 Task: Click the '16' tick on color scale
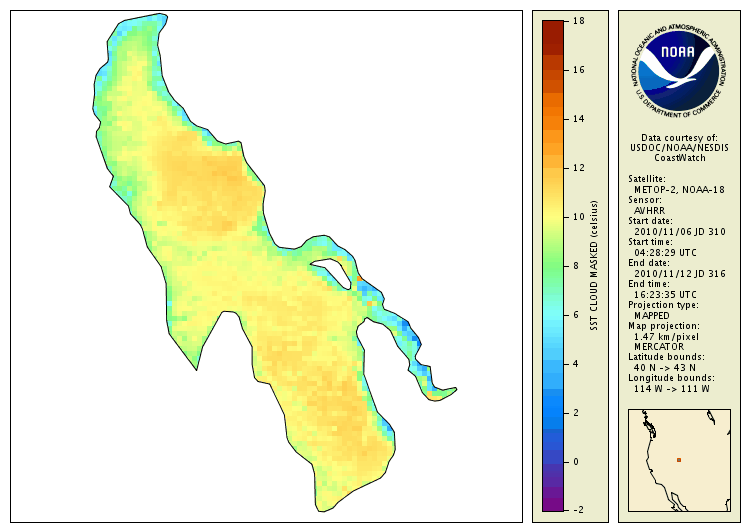579,70
